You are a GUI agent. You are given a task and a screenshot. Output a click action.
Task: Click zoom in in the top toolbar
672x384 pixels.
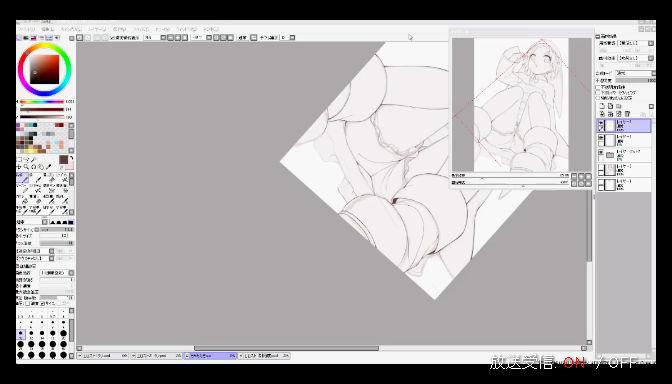[177, 38]
